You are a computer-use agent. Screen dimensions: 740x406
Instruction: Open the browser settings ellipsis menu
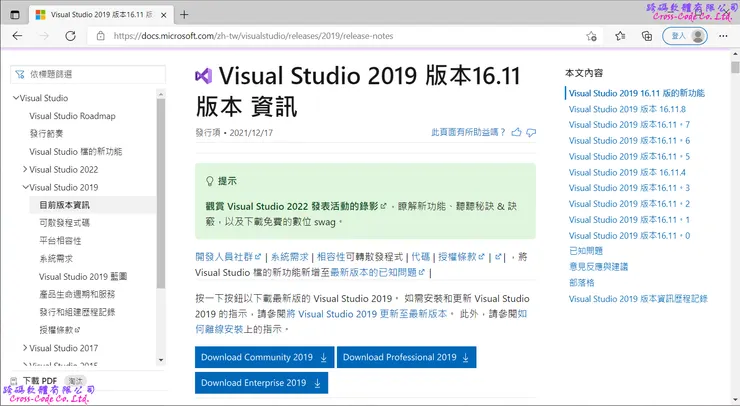coord(723,36)
